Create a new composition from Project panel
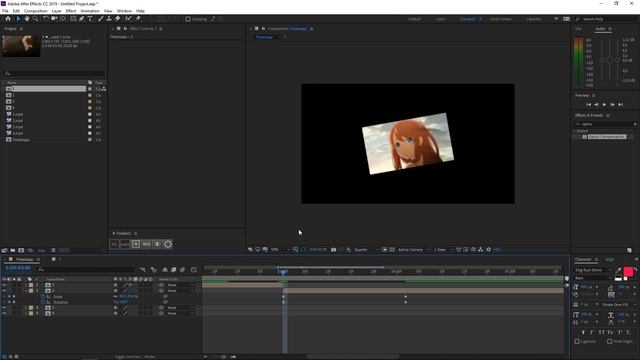 pyautogui.click(x=21, y=250)
